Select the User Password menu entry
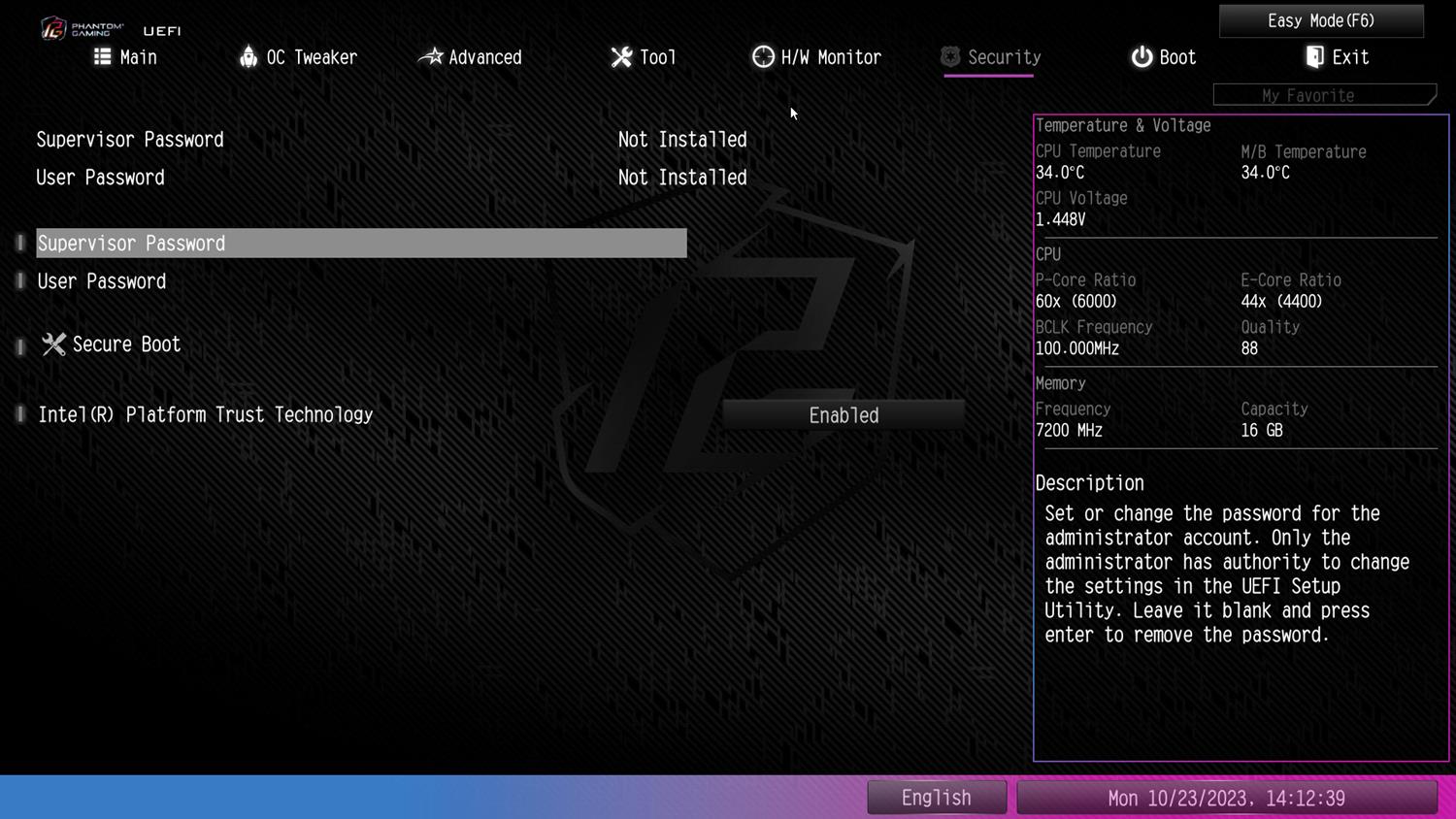This screenshot has height=819, width=1456. (x=102, y=281)
